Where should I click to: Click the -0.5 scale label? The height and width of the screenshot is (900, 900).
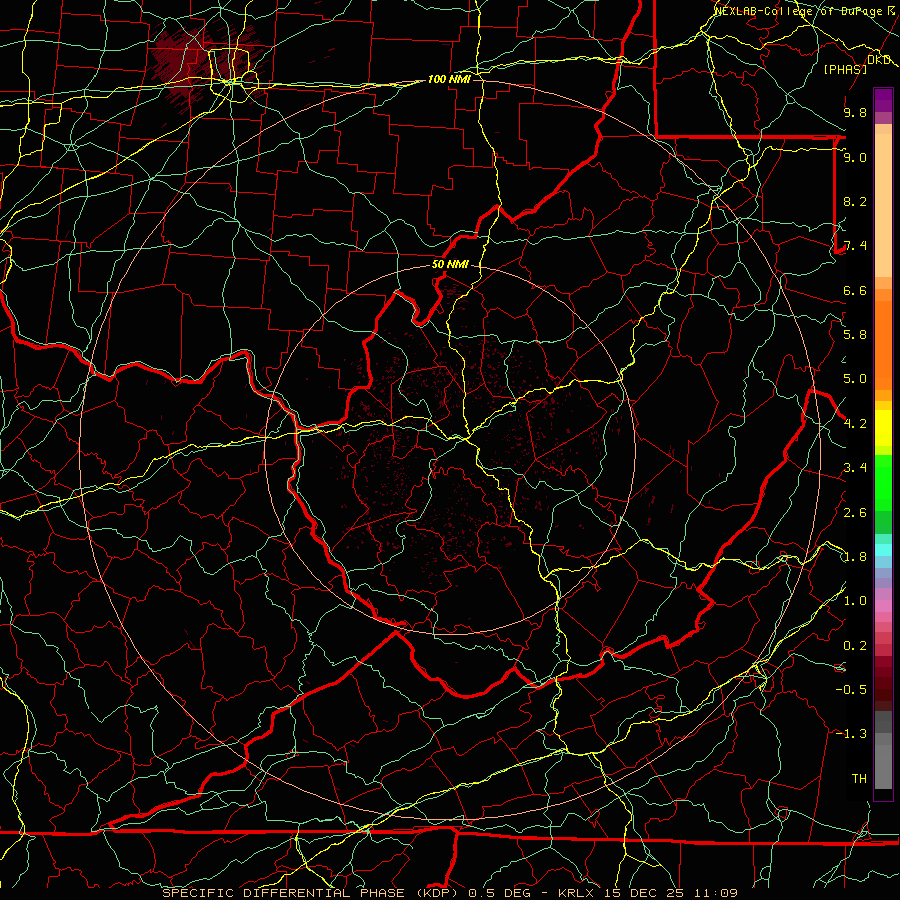[x=851, y=690]
